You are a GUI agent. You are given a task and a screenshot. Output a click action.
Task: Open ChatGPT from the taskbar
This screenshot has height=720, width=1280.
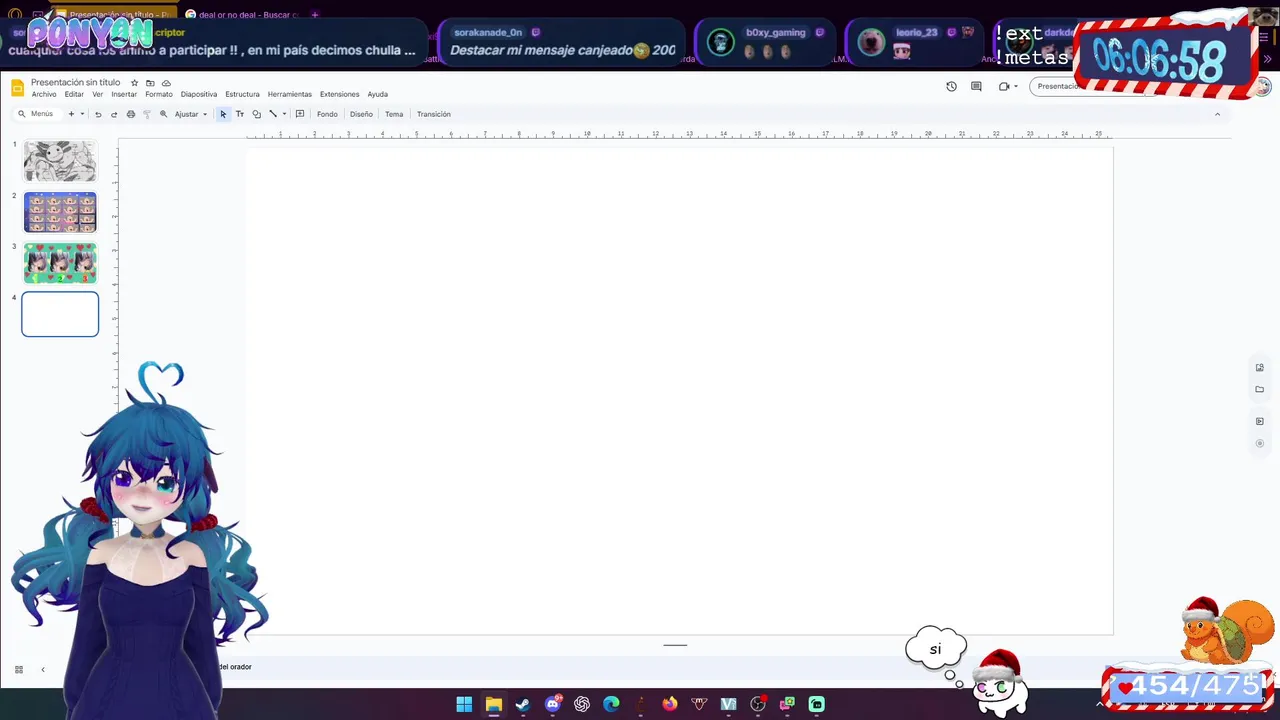click(x=582, y=704)
